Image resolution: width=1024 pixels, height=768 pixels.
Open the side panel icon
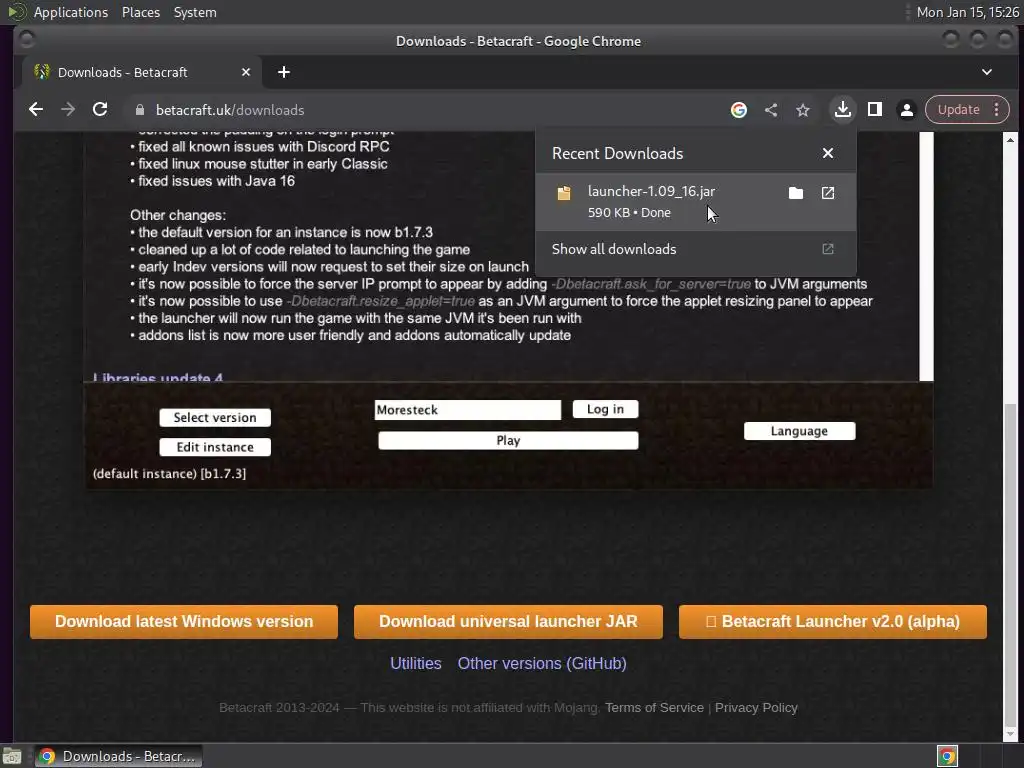pyautogui.click(x=874, y=110)
